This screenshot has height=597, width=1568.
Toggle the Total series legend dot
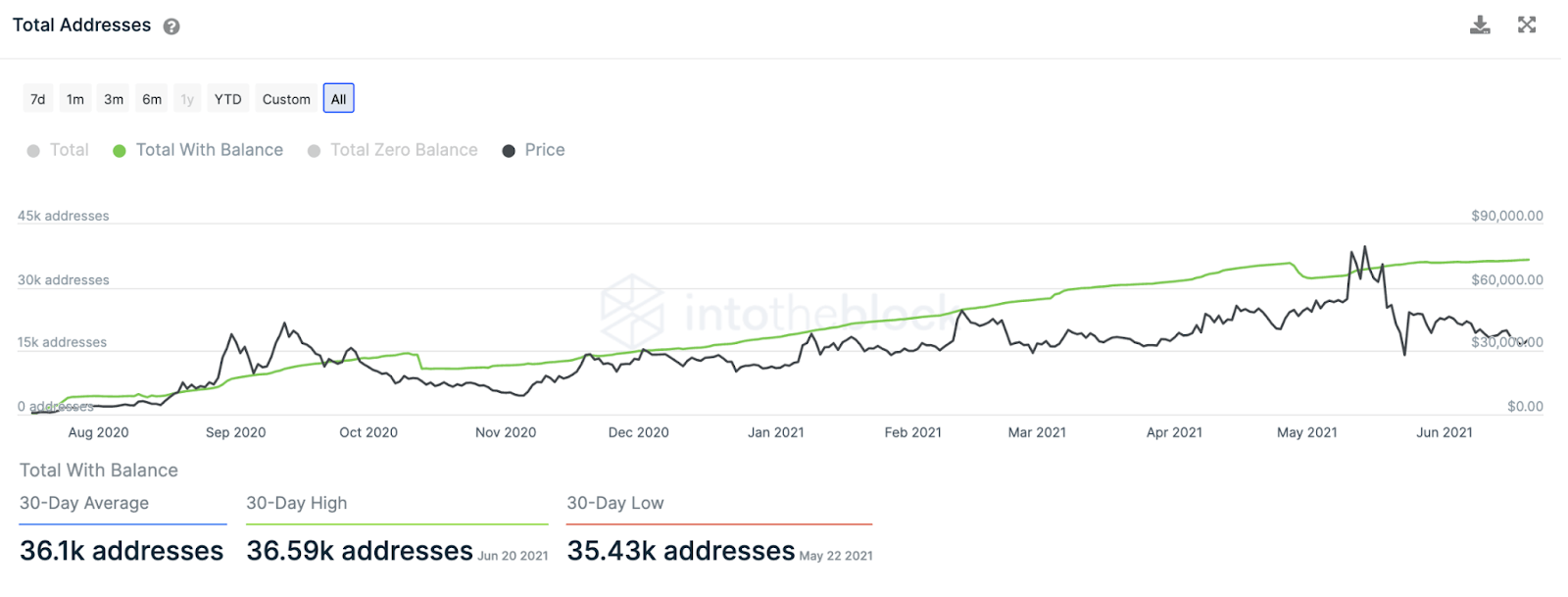point(33,151)
